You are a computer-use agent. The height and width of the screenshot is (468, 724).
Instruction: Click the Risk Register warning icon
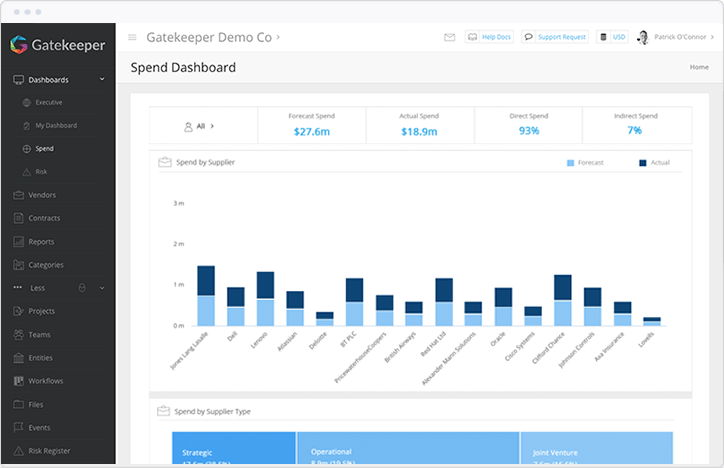point(18,450)
